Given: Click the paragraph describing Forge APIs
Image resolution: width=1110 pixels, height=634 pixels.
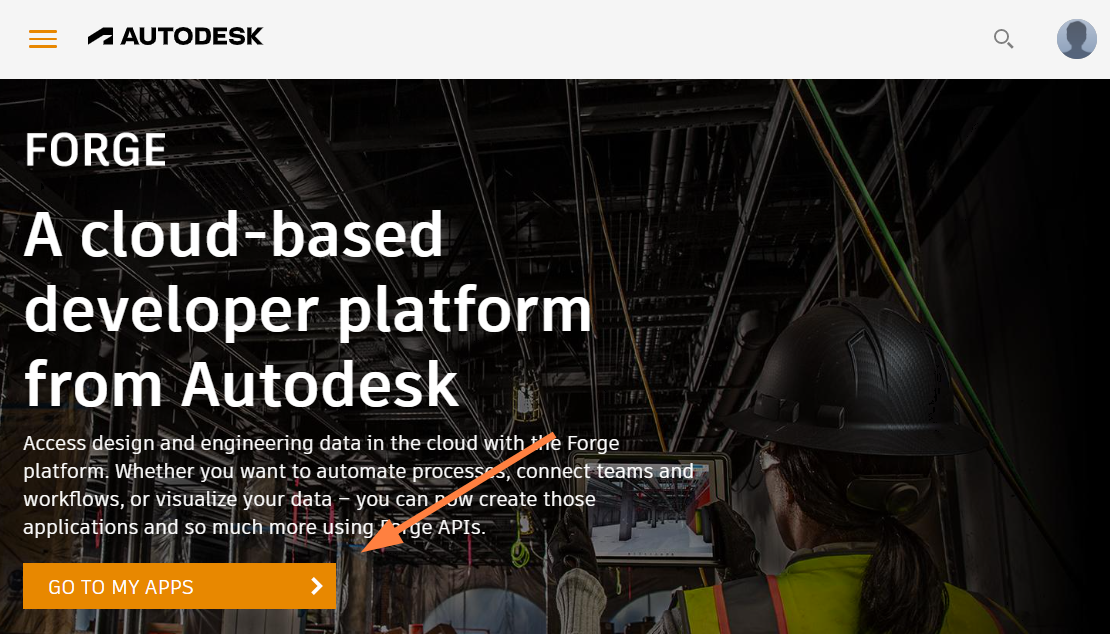Looking at the screenshot, I should tap(300, 485).
